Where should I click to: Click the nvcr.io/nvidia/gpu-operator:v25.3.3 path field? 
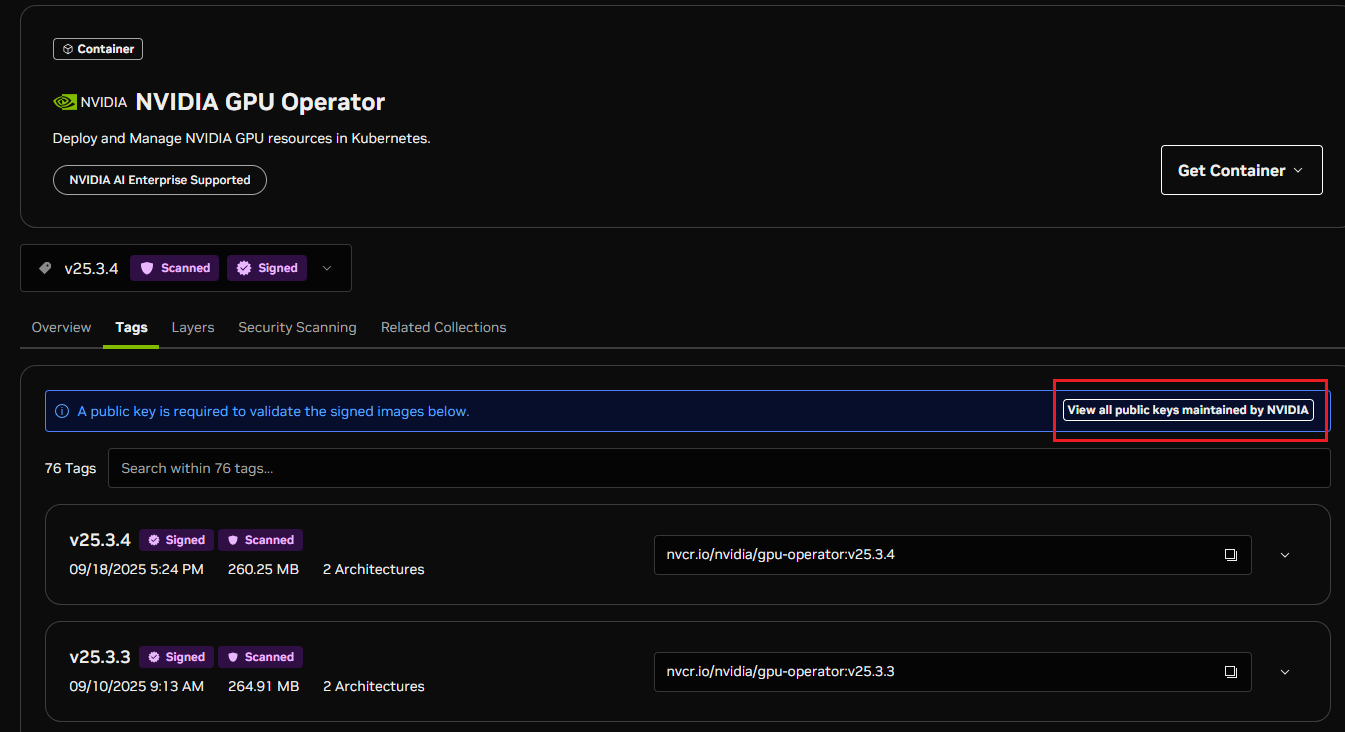click(952, 672)
